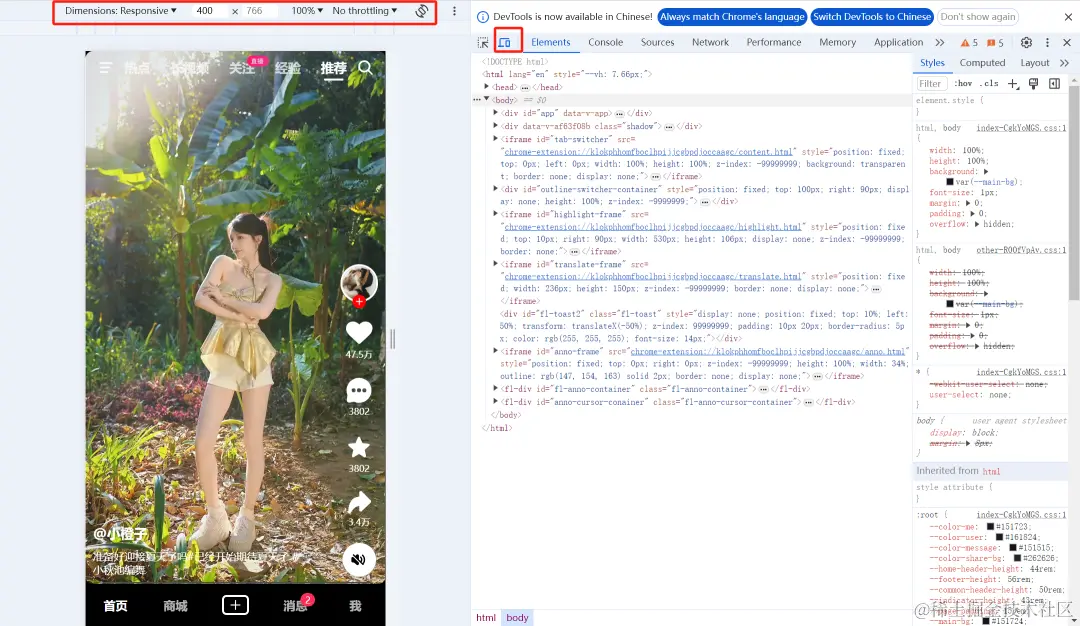Select the html breadcrumb at bottom

pyautogui.click(x=486, y=618)
